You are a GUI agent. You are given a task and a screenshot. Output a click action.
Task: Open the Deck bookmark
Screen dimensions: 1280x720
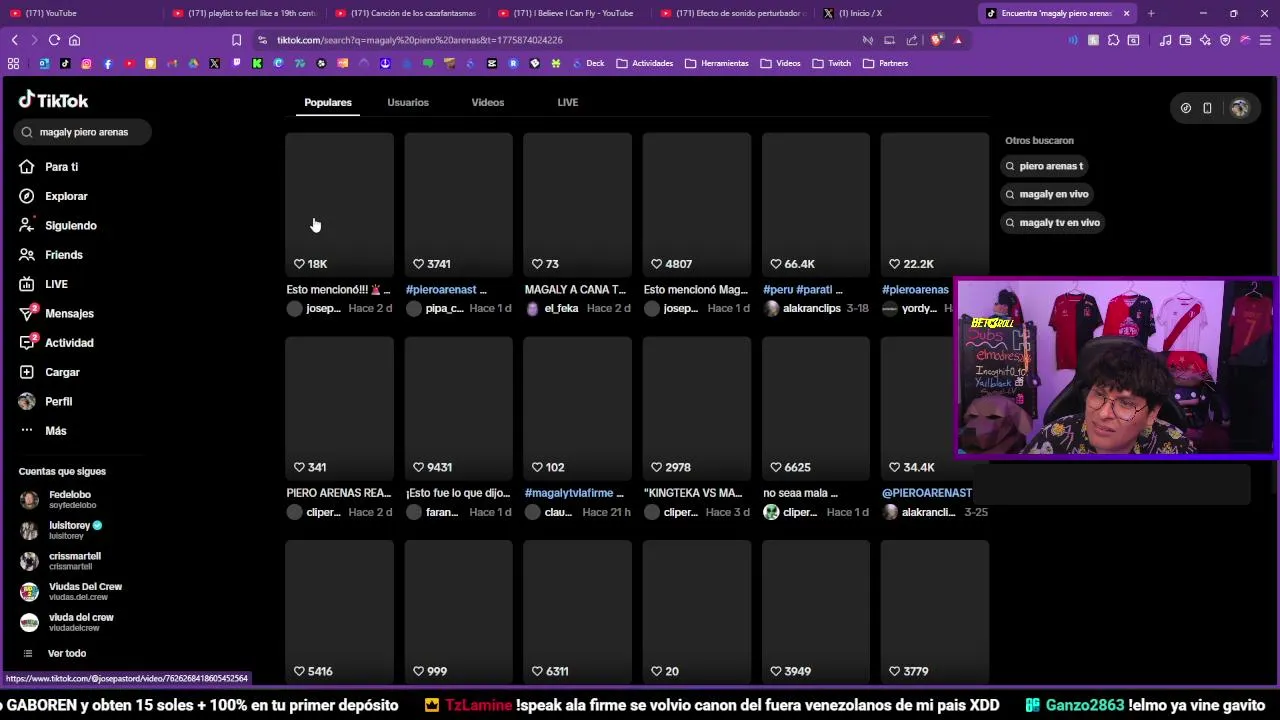(586, 63)
